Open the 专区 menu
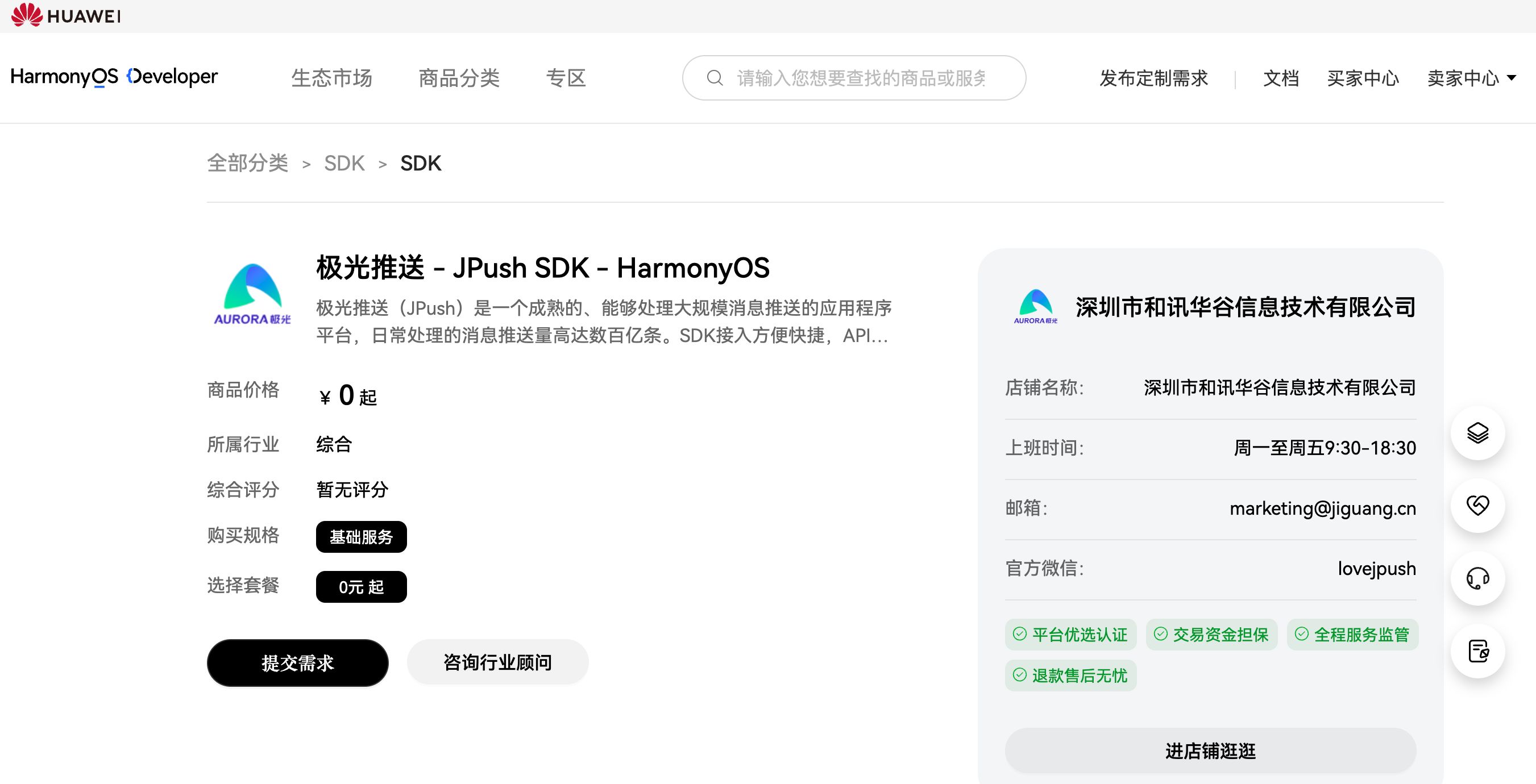Viewport: 1536px width, 784px height. click(566, 78)
